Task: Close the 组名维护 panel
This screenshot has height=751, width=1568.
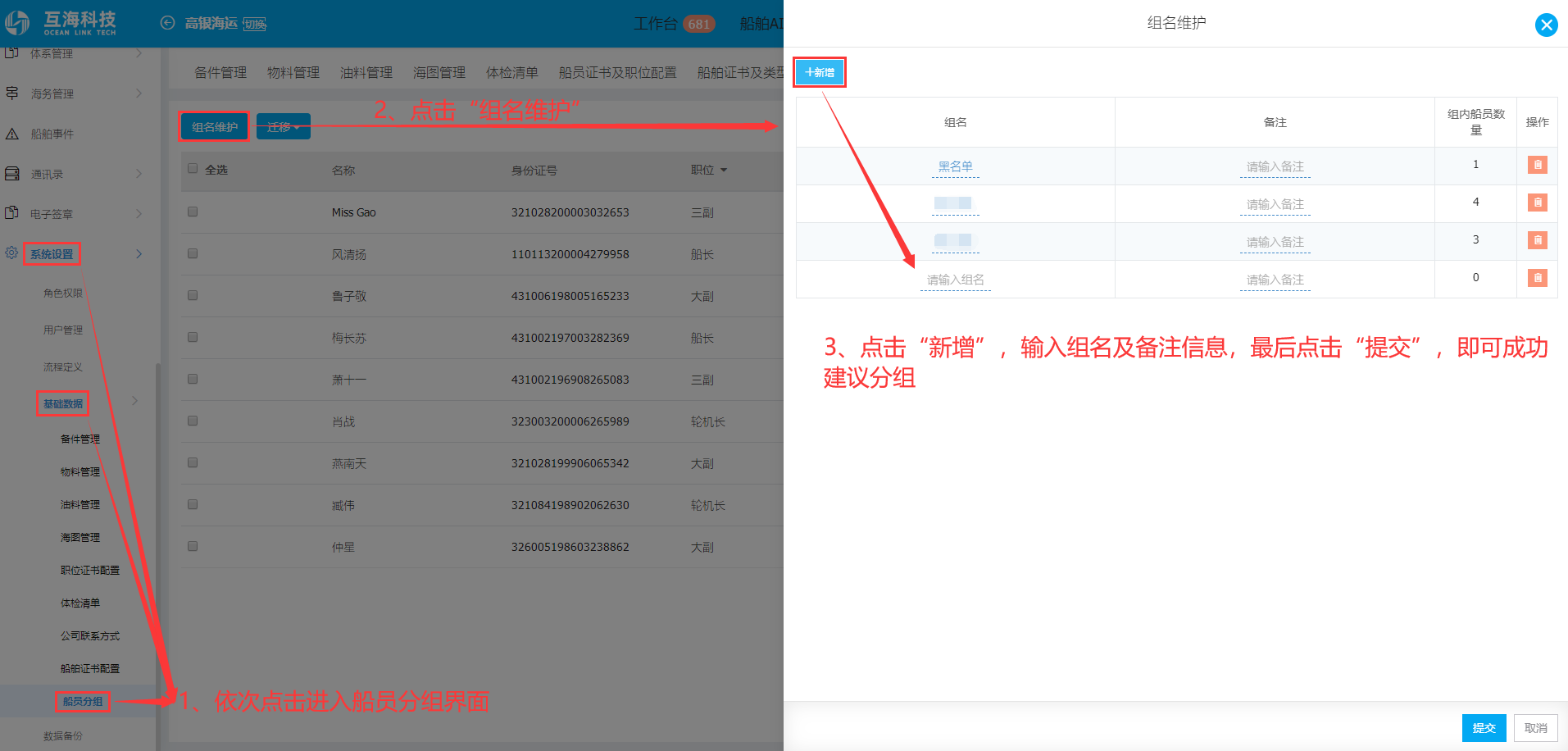Action: (1546, 25)
